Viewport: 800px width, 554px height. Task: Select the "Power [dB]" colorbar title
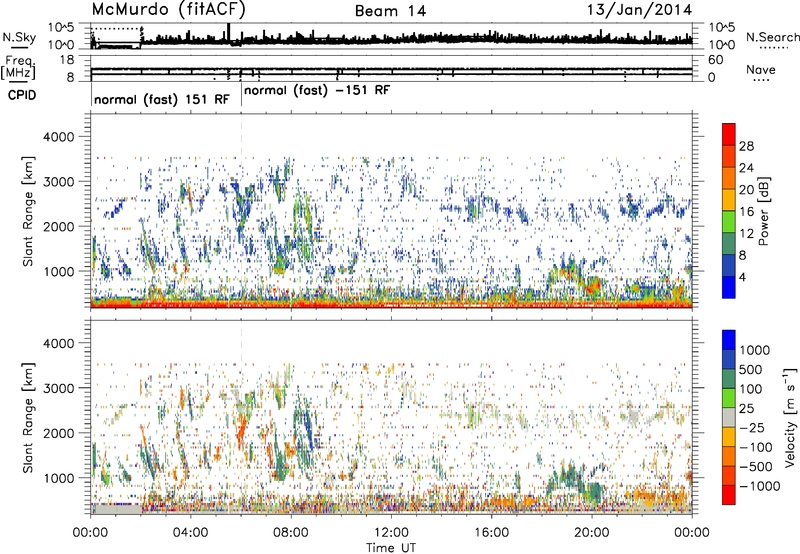click(763, 211)
